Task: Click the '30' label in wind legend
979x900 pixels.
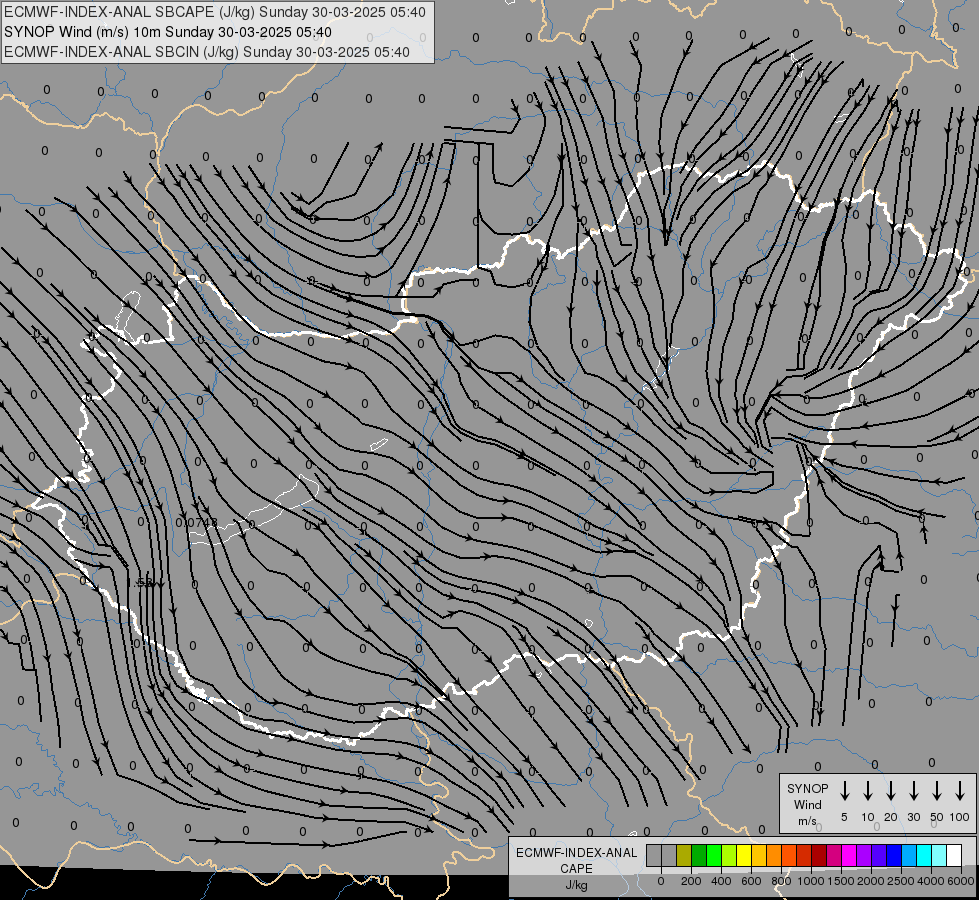Action: pos(913,817)
